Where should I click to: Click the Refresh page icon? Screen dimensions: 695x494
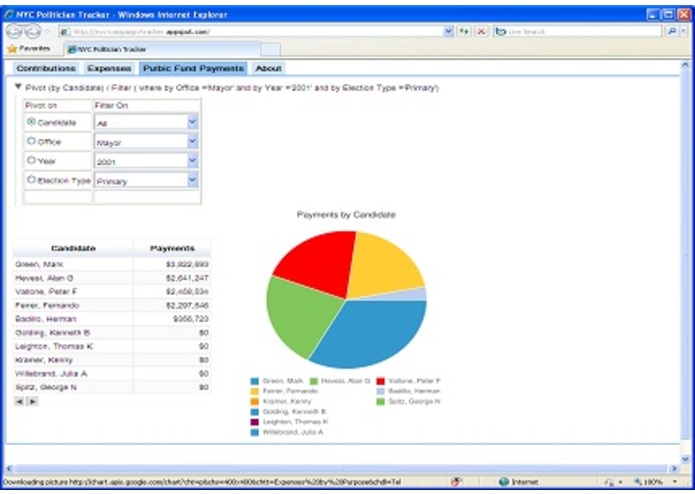464,31
